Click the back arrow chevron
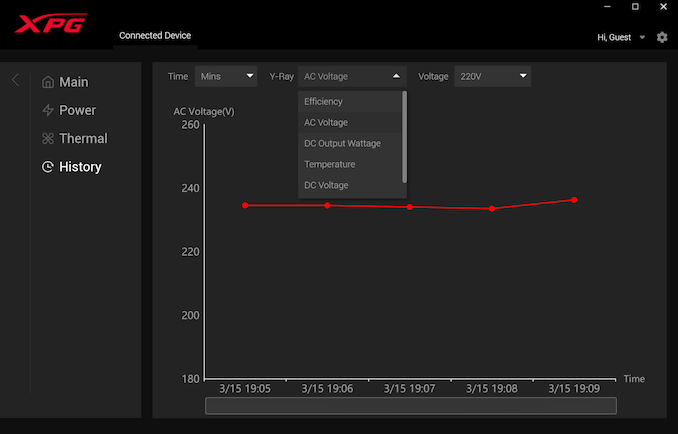678x434 pixels. point(15,80)
